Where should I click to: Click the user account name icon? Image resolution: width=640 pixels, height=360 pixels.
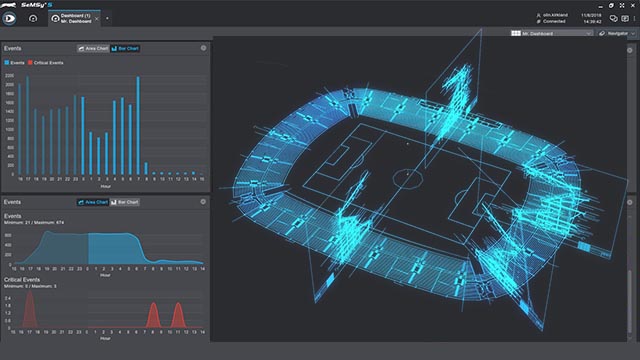538,15
